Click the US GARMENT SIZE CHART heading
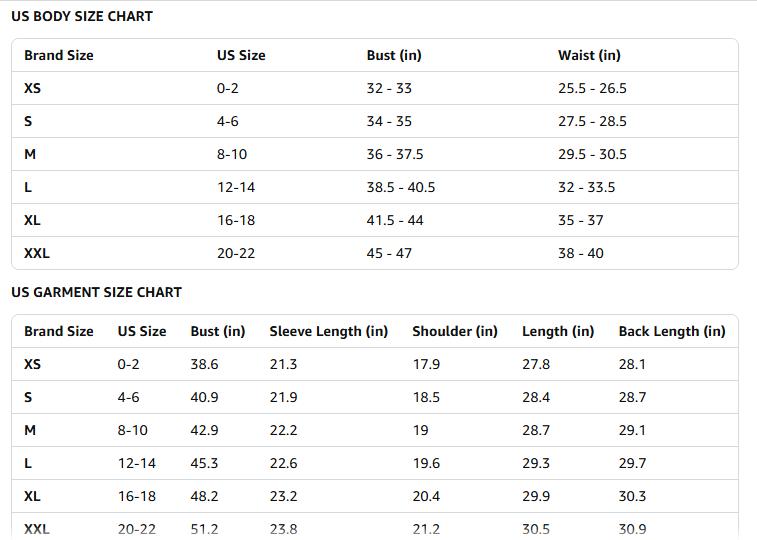 coord(96,292)
